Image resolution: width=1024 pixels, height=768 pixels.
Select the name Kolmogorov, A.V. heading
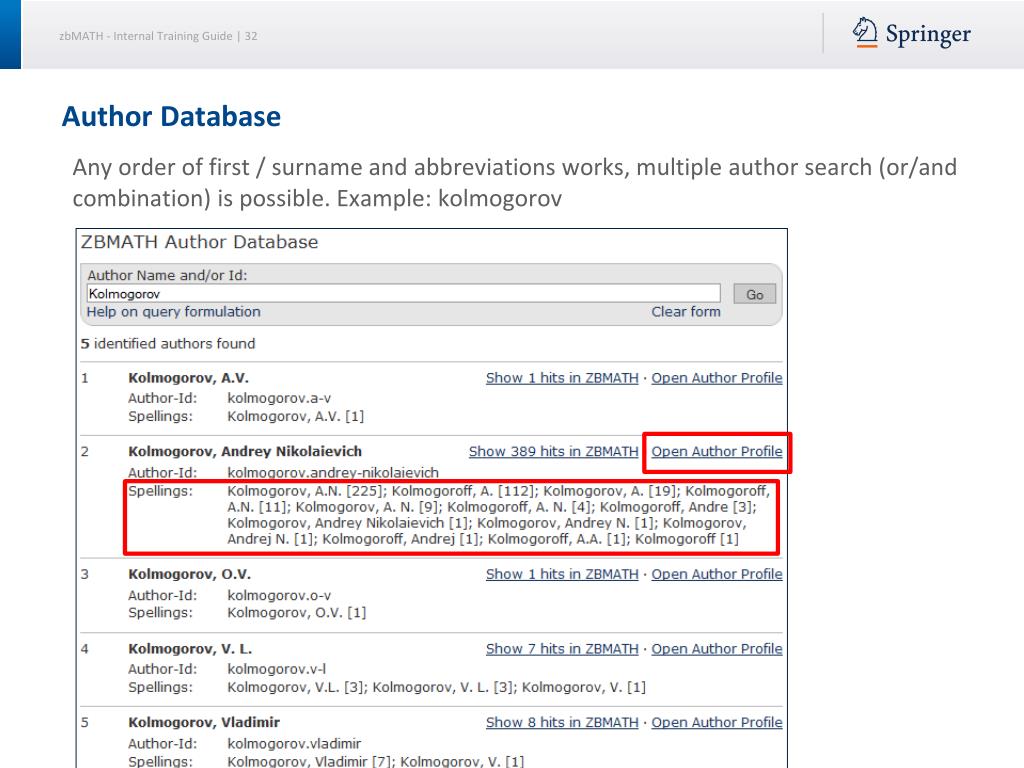click(x=188, y=378)
